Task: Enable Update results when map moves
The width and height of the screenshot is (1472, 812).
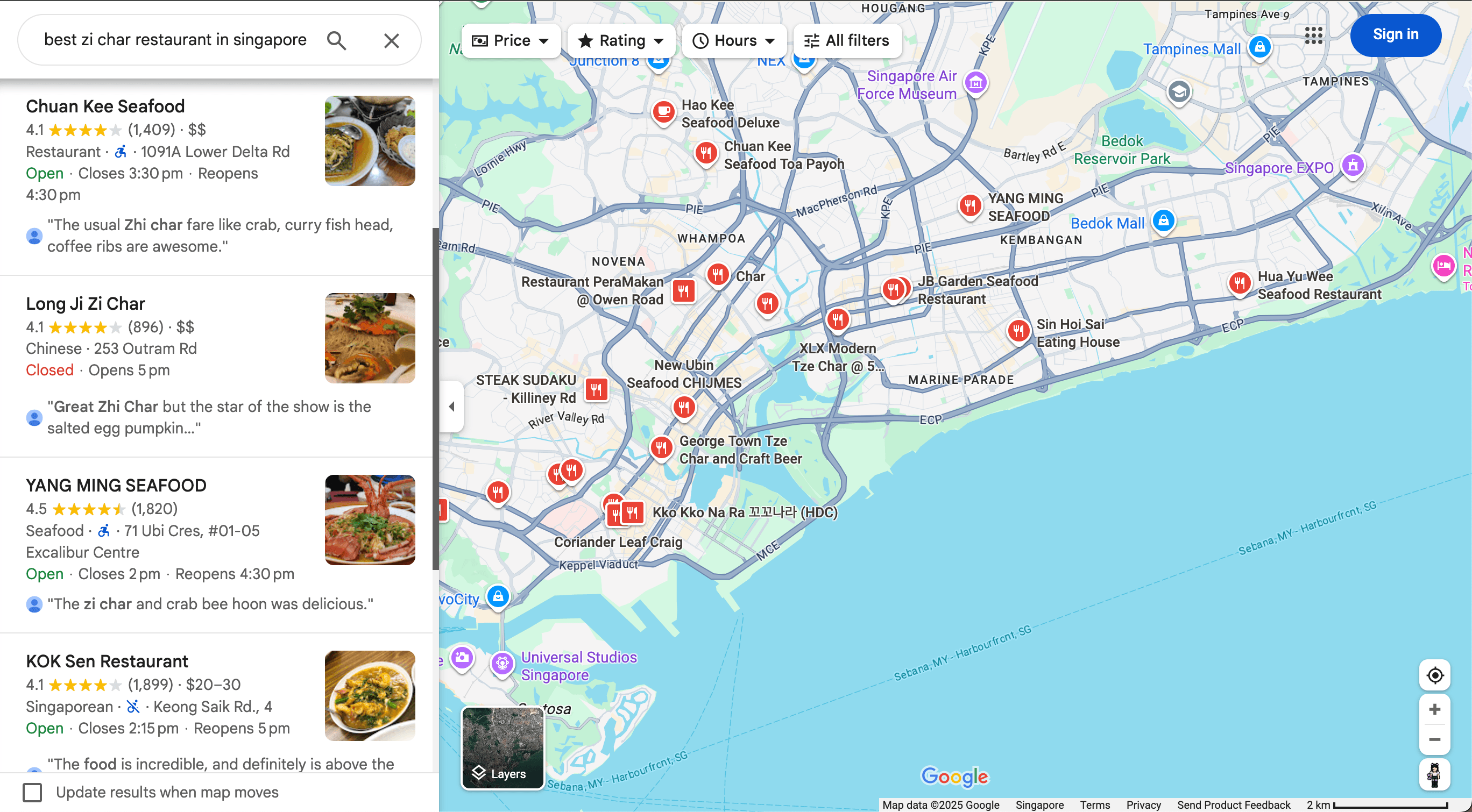Action: pyautogui.click(x=33, y=793)
